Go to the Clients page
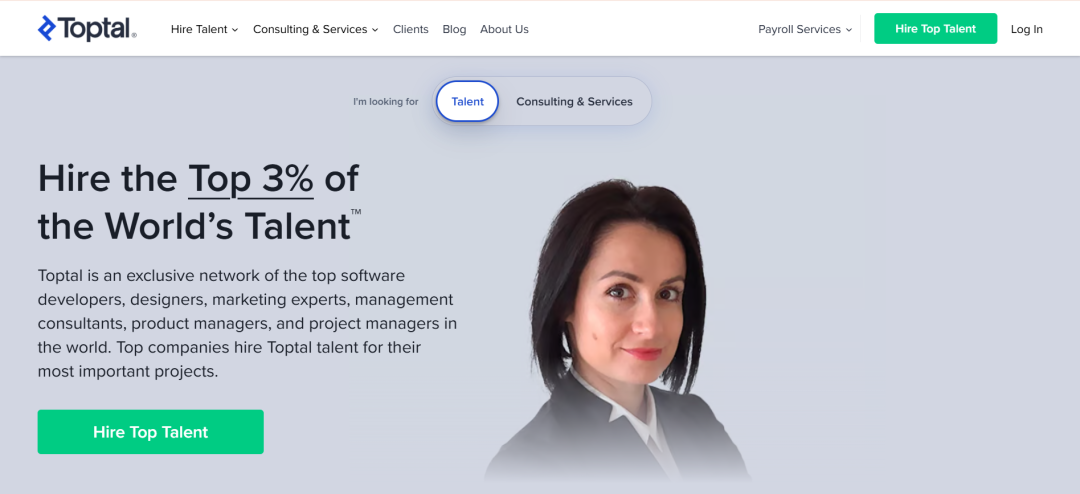The image size is (1080, 494). click(x=411, y=29)
